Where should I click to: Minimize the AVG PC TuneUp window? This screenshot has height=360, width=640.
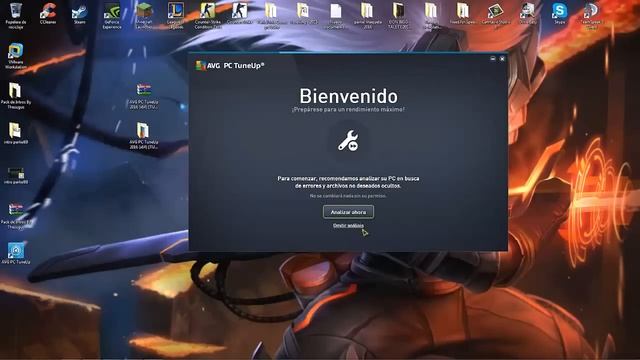coord(493,59)
